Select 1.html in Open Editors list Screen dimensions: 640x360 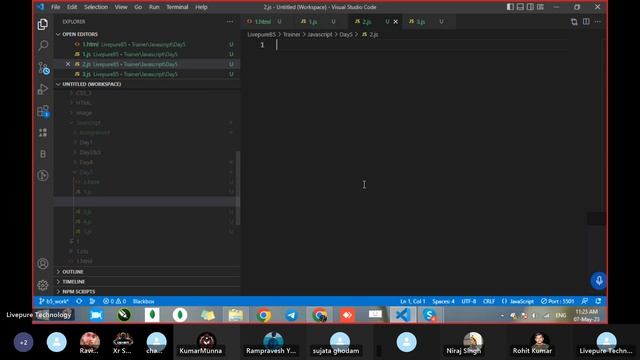(147, 44)
